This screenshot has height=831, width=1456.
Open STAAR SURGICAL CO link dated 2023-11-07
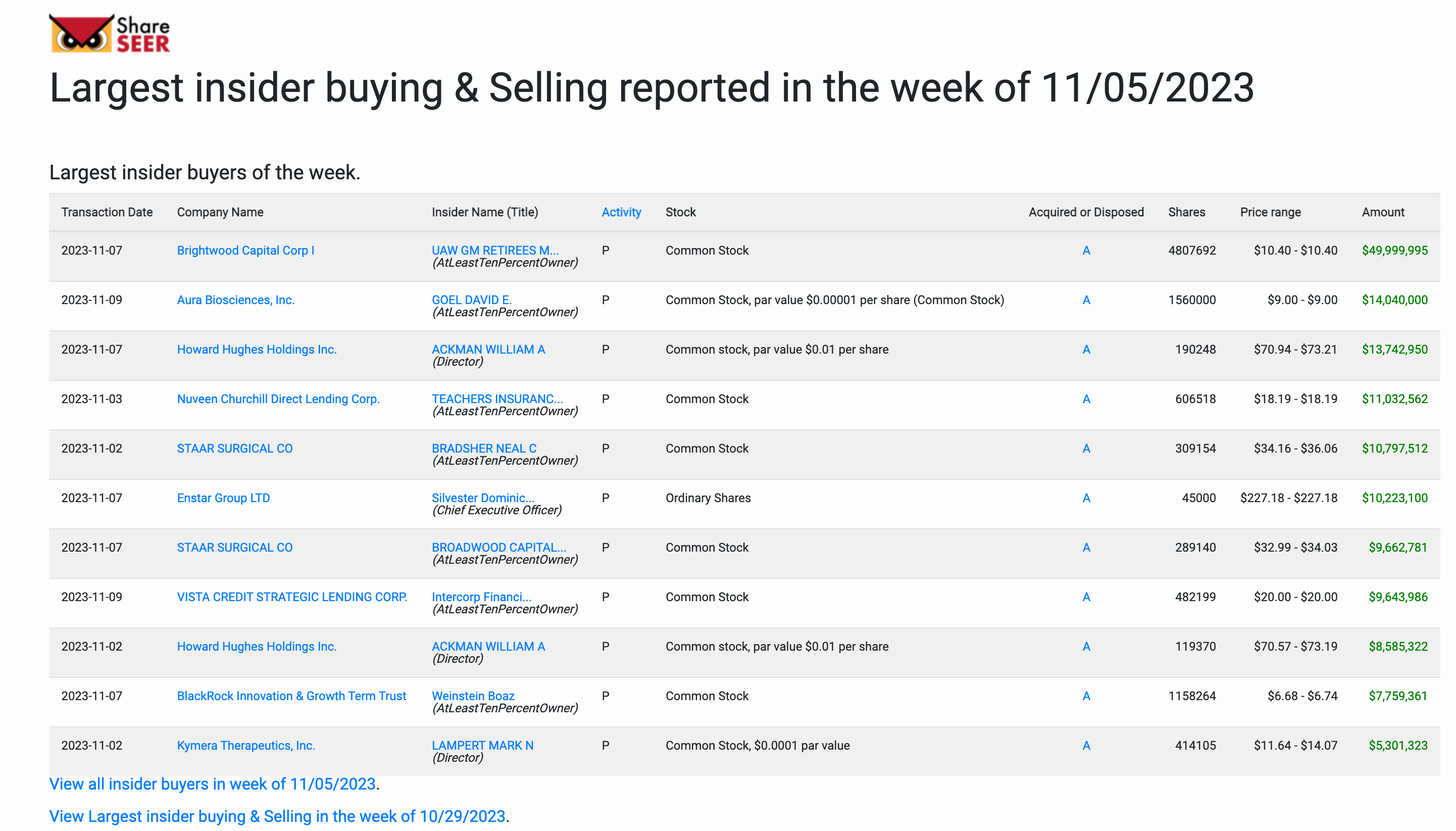click(234, 547)
